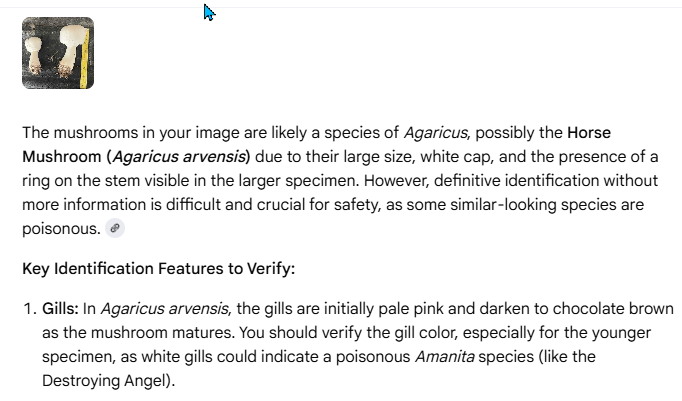The height and width of the screenshot is (401, 682).
Task: Click the list number "1."
Action: coord(28,309)
